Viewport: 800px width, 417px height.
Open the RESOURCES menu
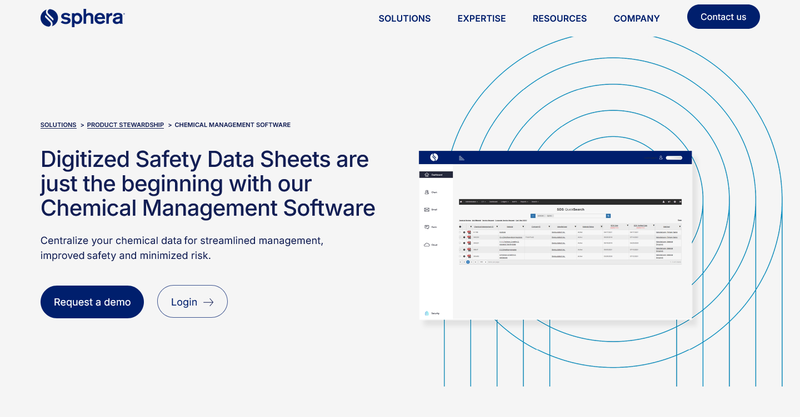coord(560,18)
